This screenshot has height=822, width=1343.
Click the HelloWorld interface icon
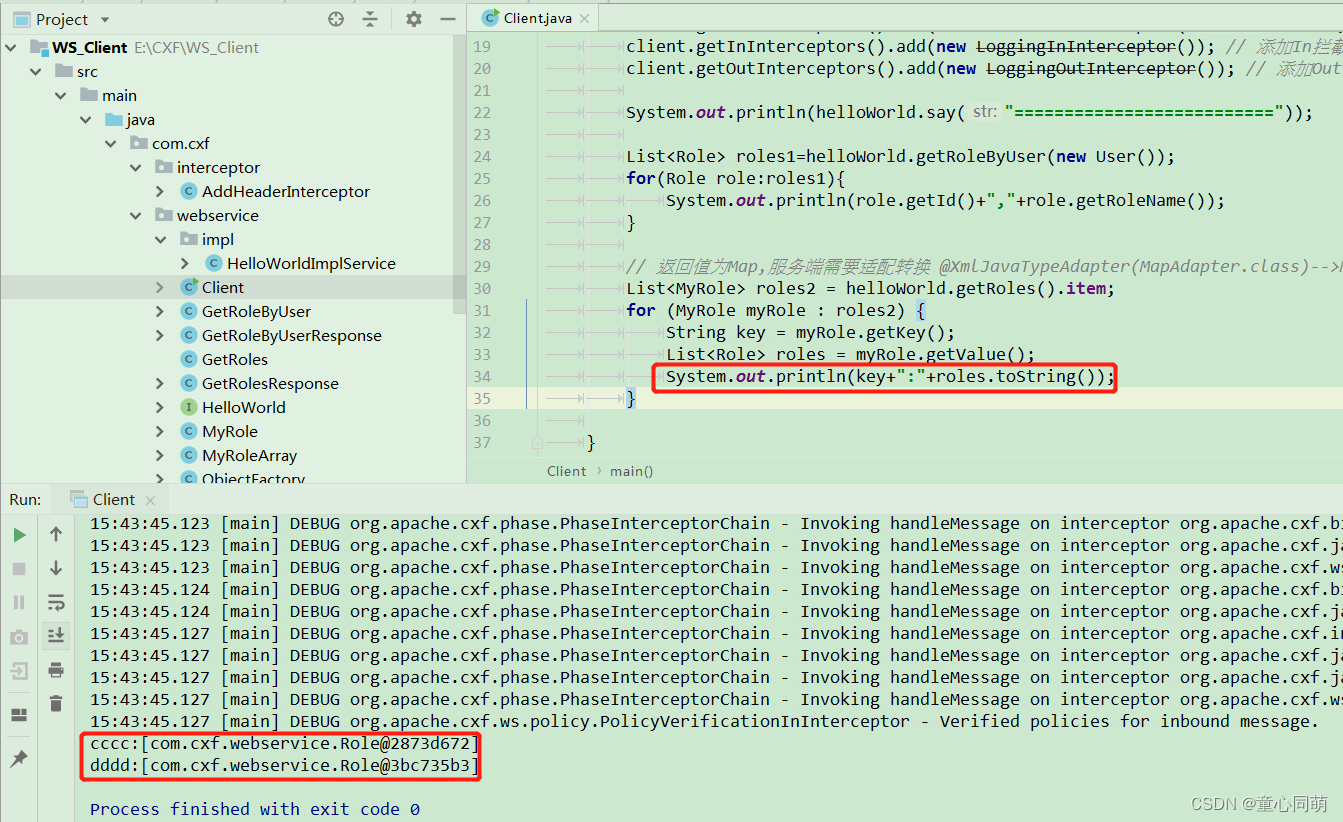click(188, 407)
